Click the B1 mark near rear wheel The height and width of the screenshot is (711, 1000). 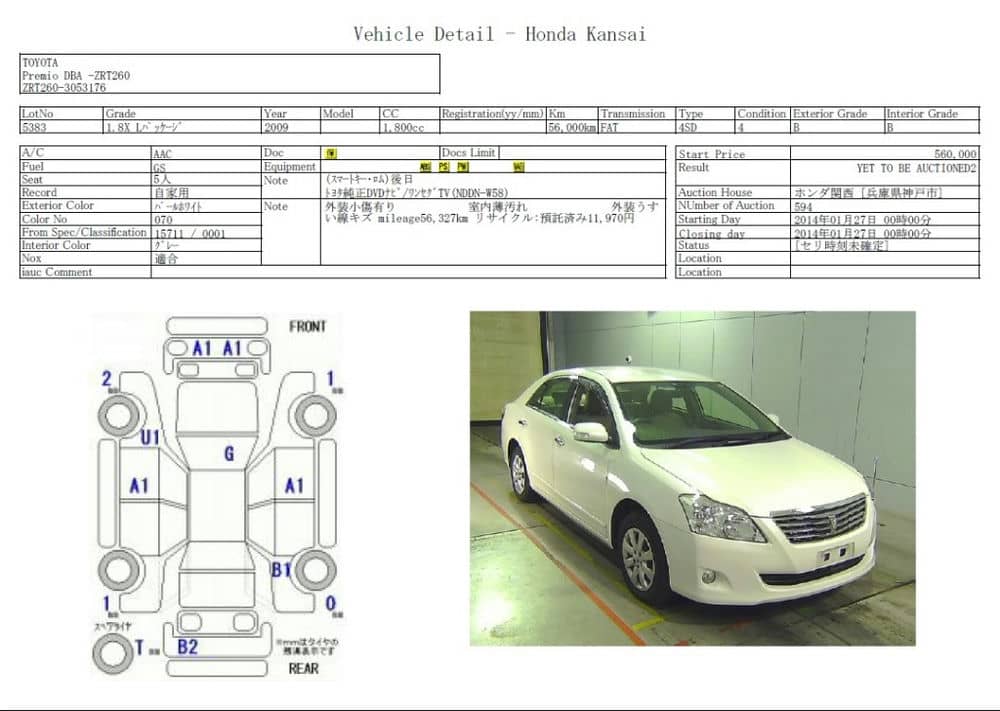pyautogui.click(x=281, y=569)
